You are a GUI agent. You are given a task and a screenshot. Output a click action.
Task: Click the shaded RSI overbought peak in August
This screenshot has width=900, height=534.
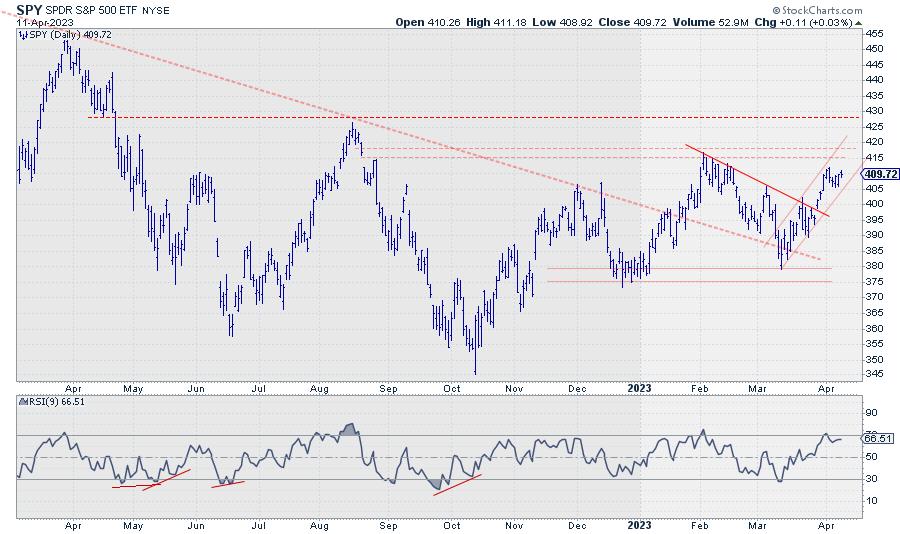coord(350,429)
